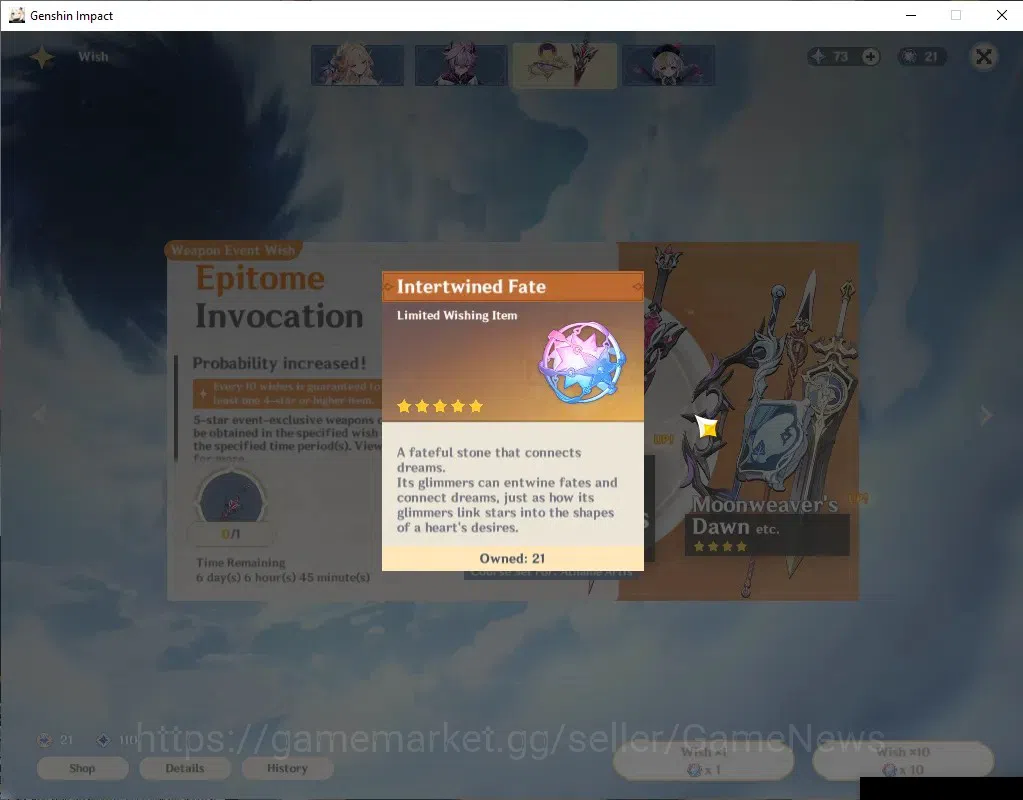Minimize the Genshin Impact window
Image resolution: width=1023 pixels, height=800 pixels.
coord(911,15)
